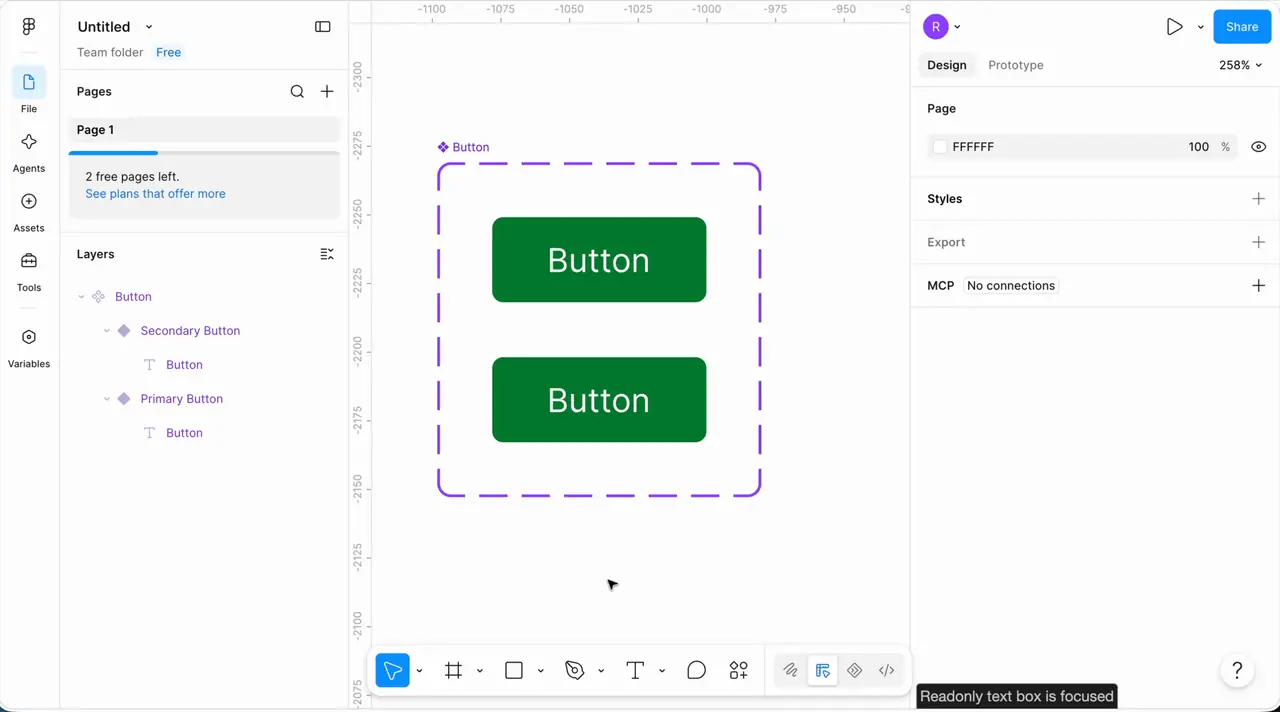Switch to the diamond-icon mode in toolbar
This screenshot has width=1280, height=712.
click(x=854, y=670)
